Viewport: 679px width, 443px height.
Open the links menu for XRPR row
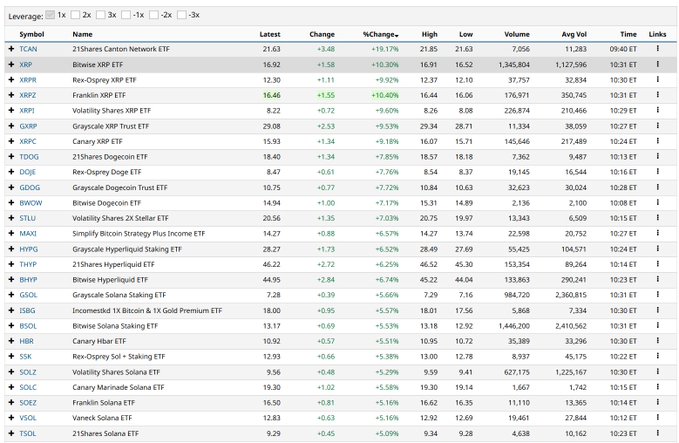(x=657, y=79)
